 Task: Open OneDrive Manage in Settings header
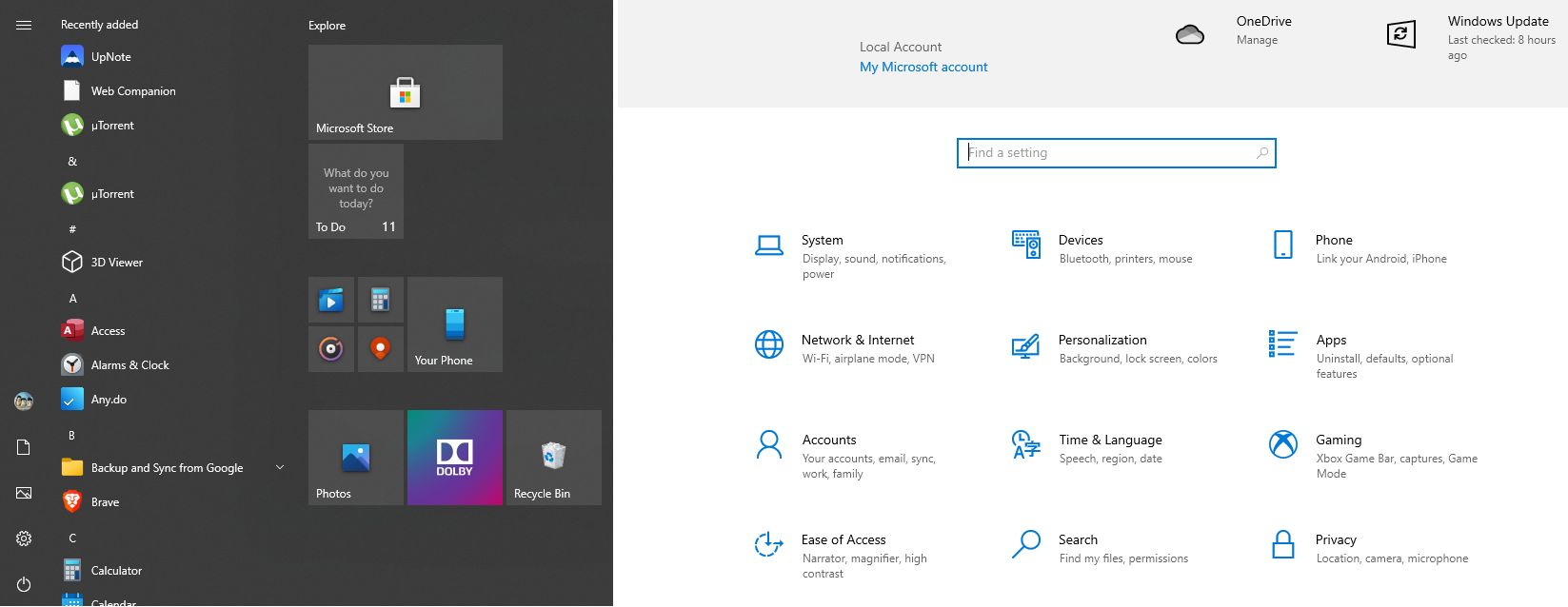(1257, 40)
